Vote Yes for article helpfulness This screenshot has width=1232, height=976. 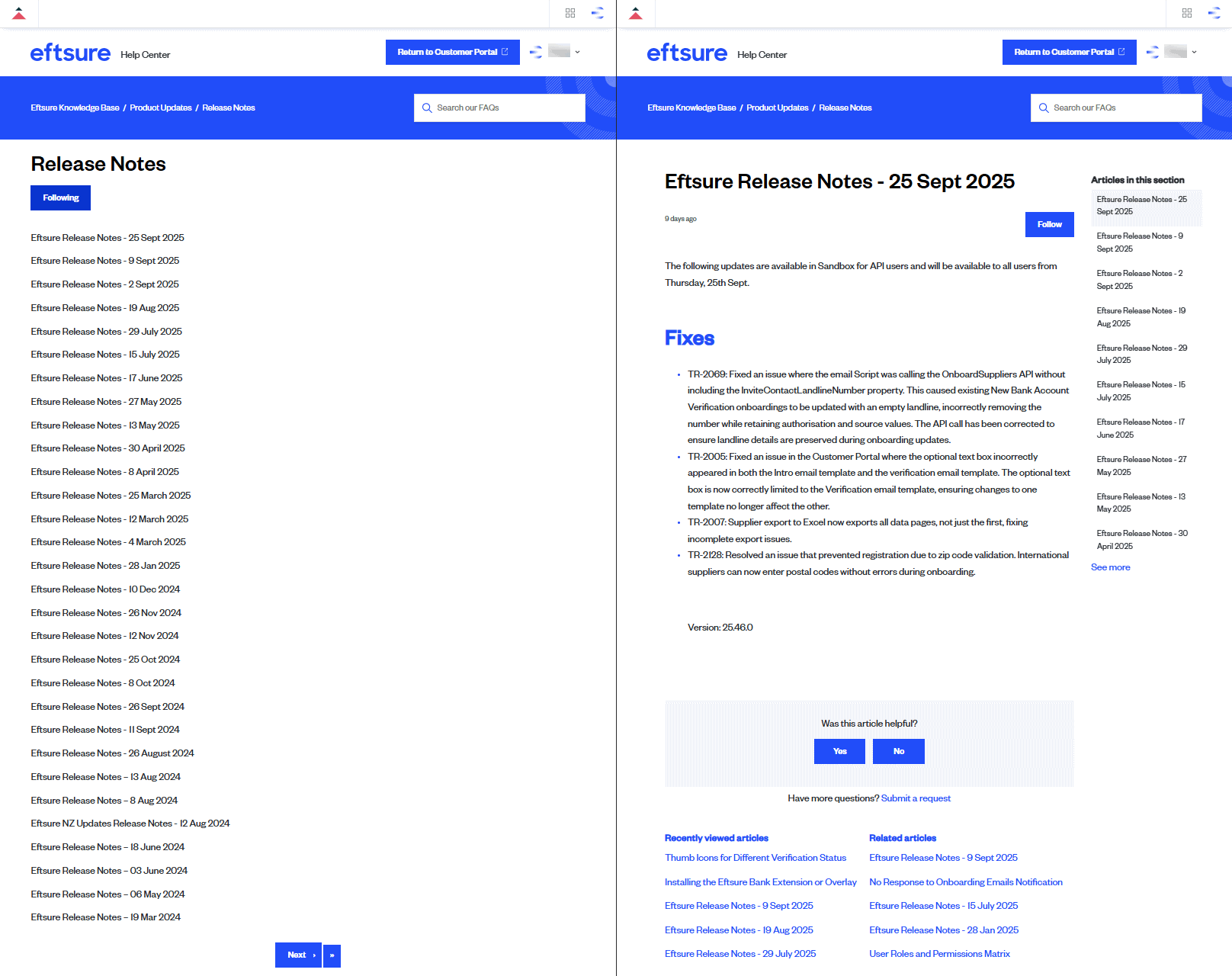tap(839, 752)
